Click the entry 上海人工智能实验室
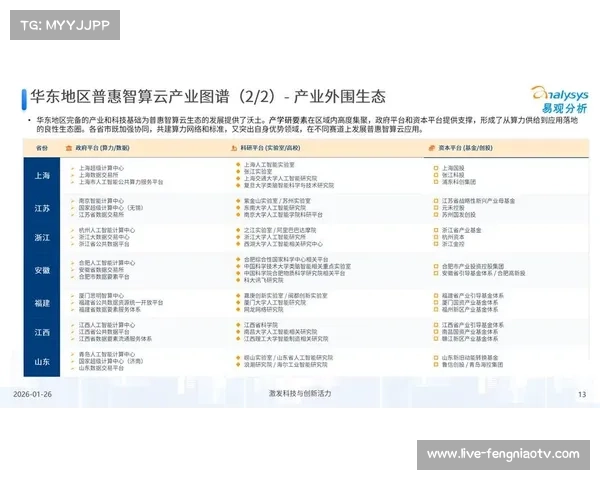Image resolution: width=600 pixels, height=480 pixels. click(x=269, y=165)
